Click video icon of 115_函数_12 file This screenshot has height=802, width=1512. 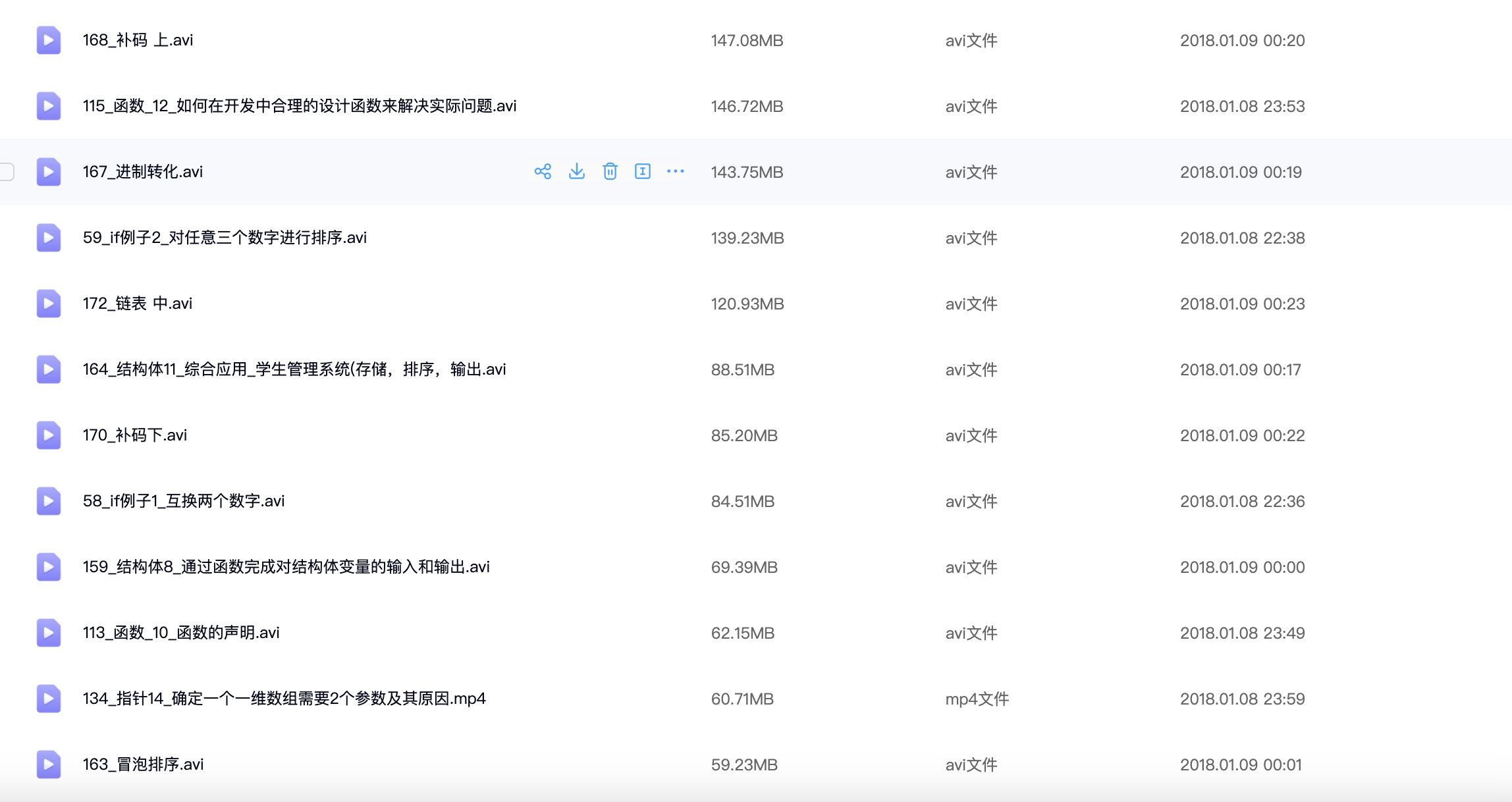[x=48, y=106]
